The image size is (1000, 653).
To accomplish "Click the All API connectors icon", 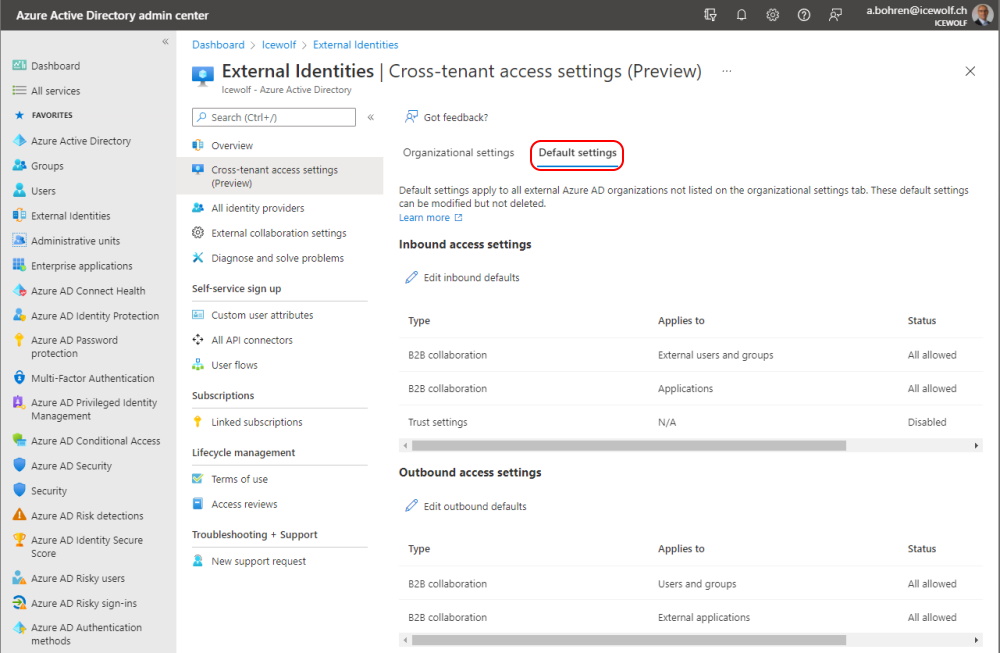I will (x=198, y=339).
